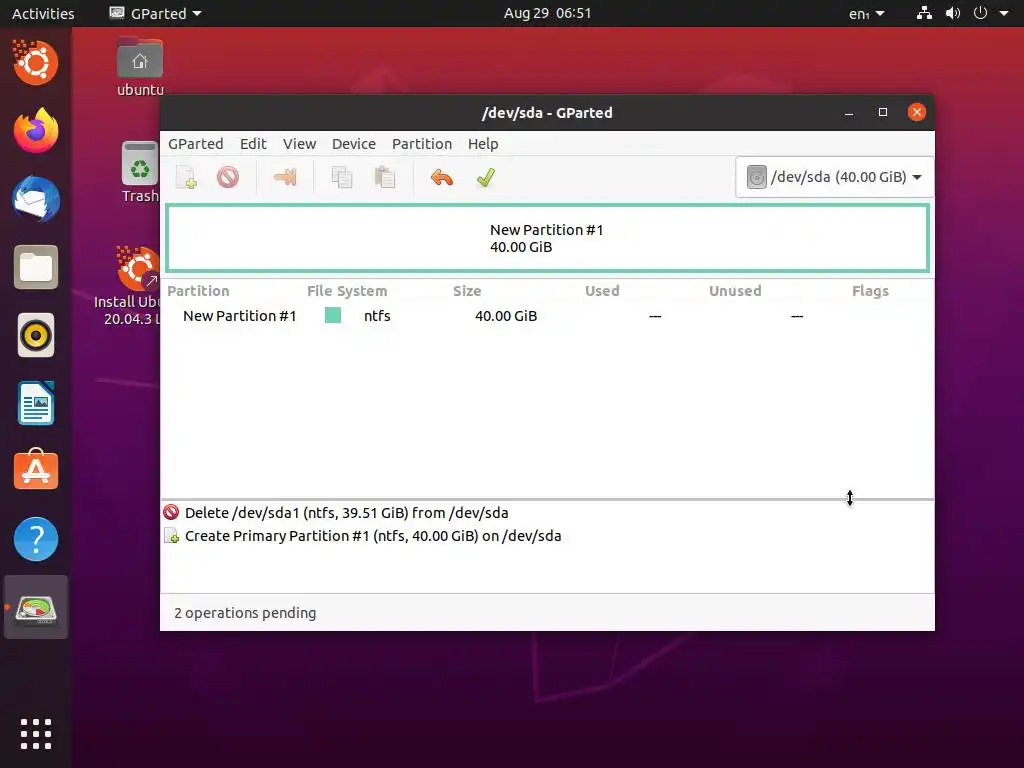
Task: Click the network icon in top bar
Action: click(924, 13)
